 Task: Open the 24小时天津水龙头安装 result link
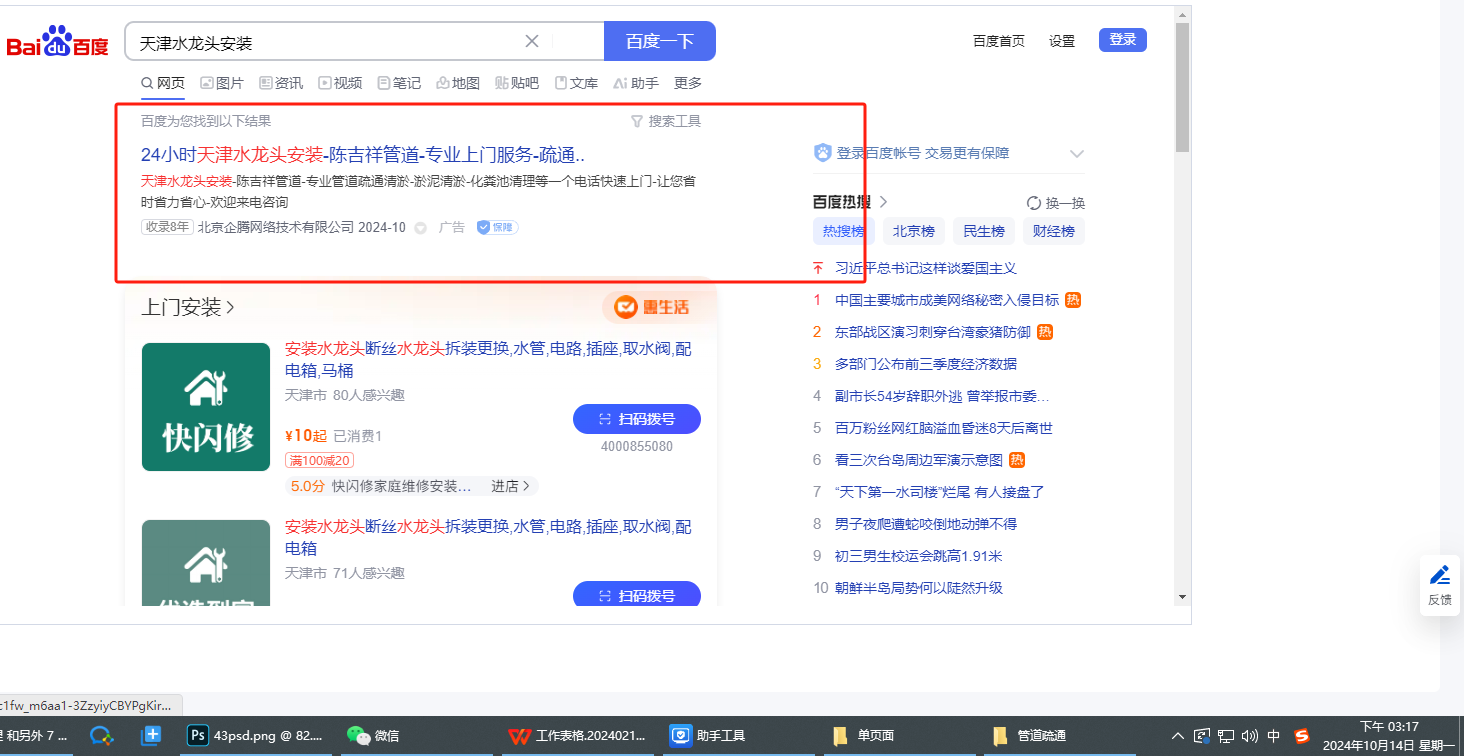pyautogui.click(x=362, y=155)
